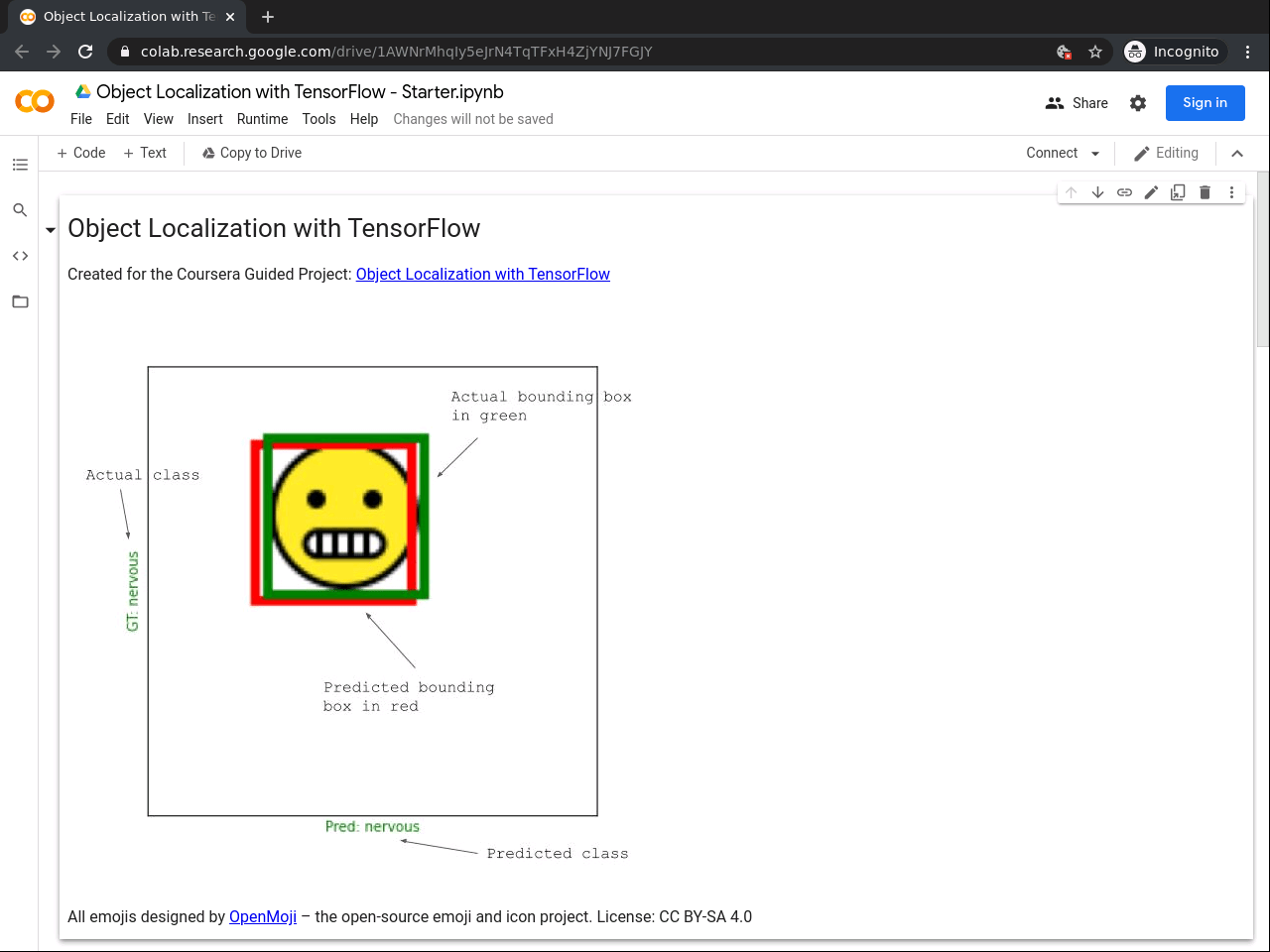The width and height of the screenshot is (1270, 952).
Task: Collapse the Object Localization section heading
Action: [50, 229]
